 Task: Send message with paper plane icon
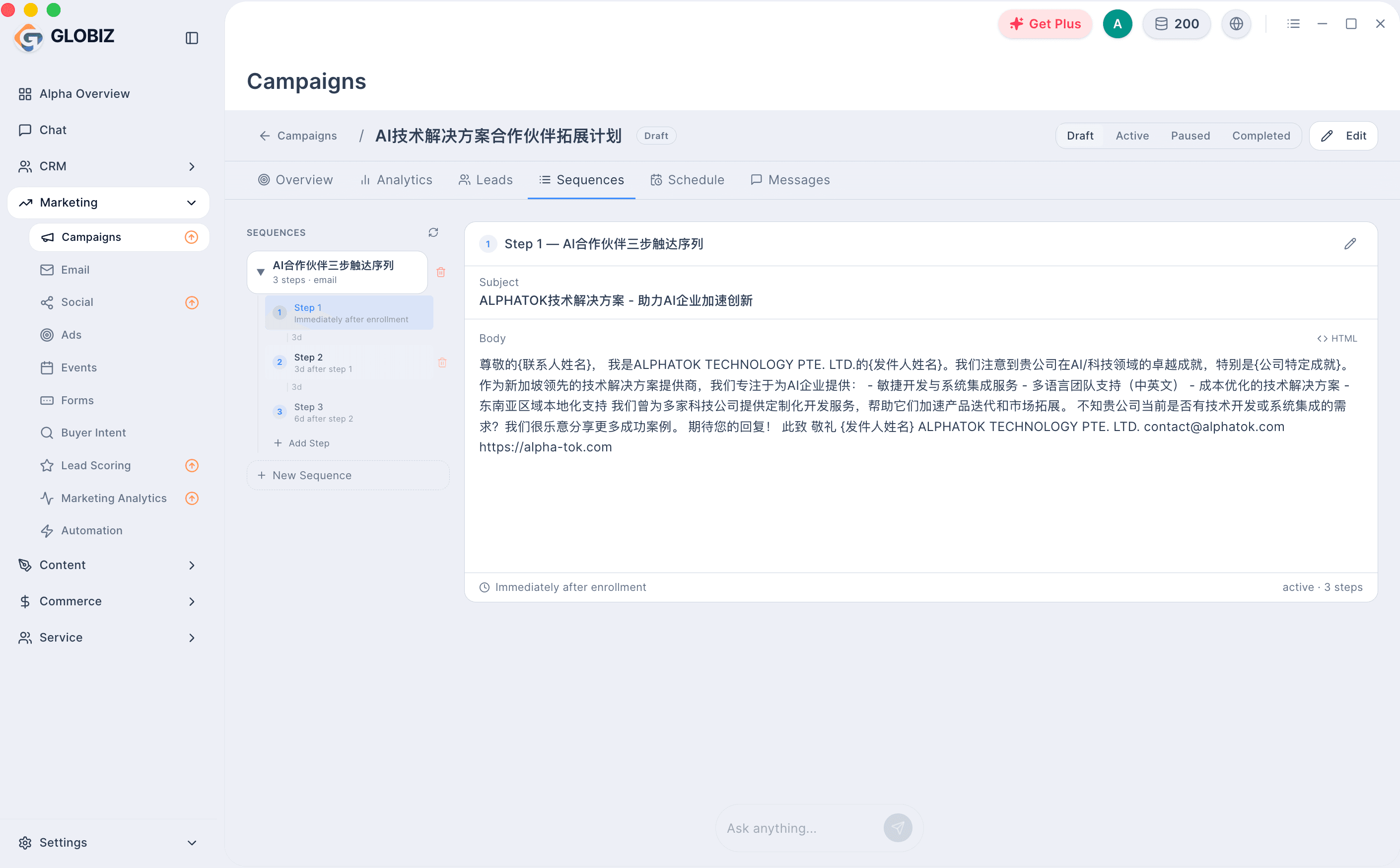tap(898, 828)
